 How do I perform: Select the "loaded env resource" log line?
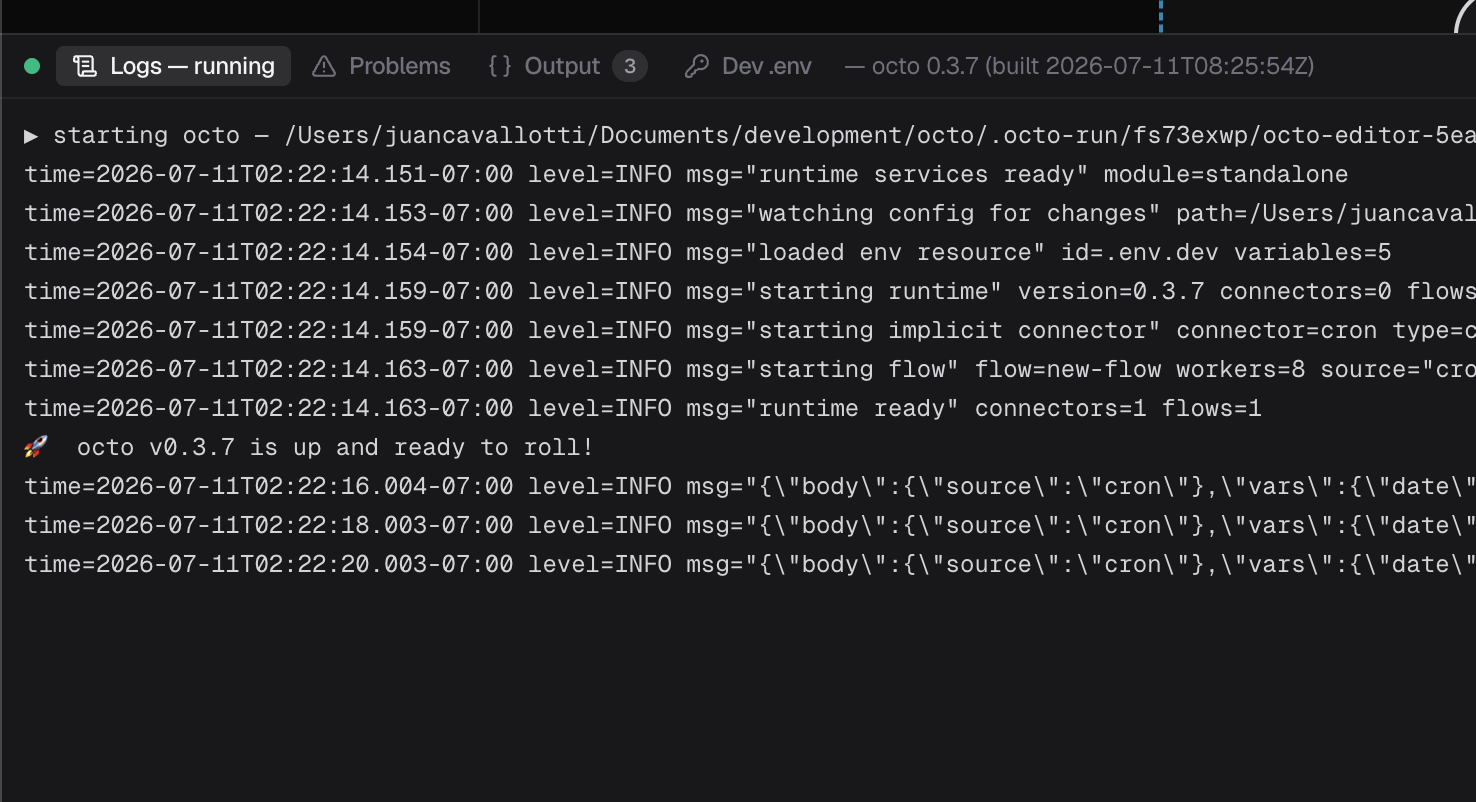point(708,252)
